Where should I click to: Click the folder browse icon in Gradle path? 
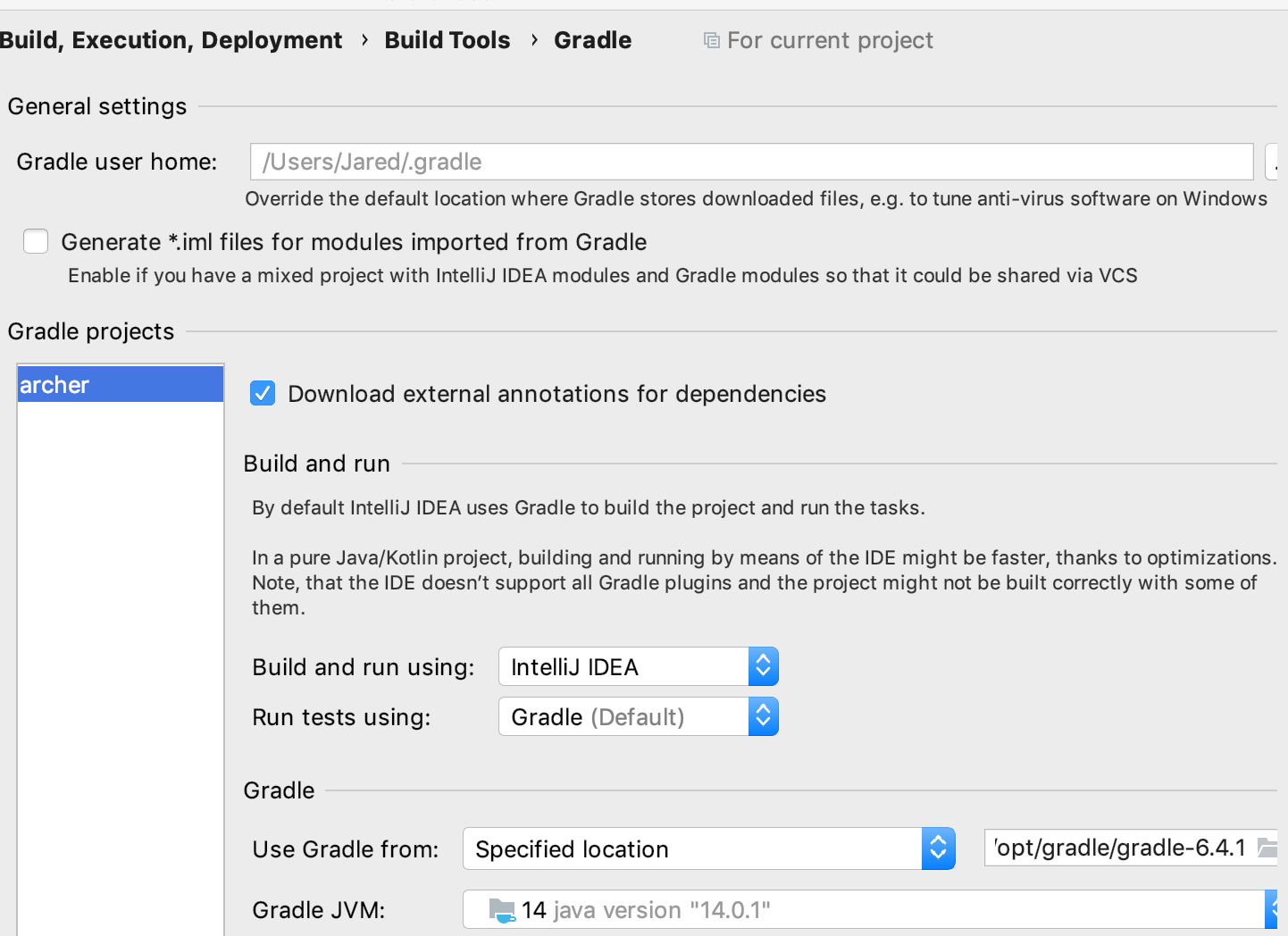[1267, 848]
